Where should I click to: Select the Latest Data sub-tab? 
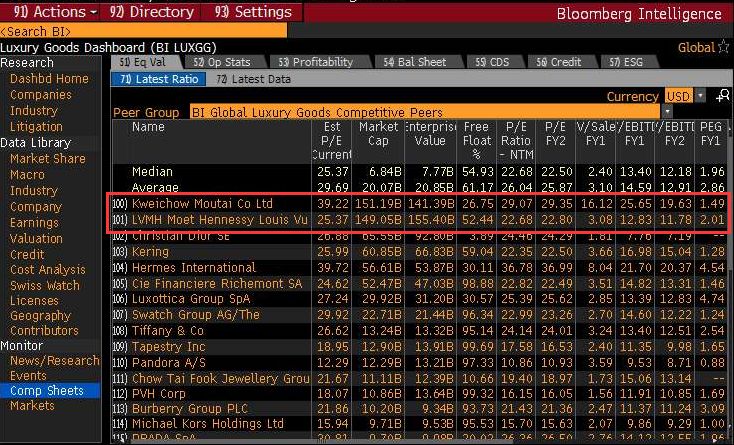click(x=254, y=79)
